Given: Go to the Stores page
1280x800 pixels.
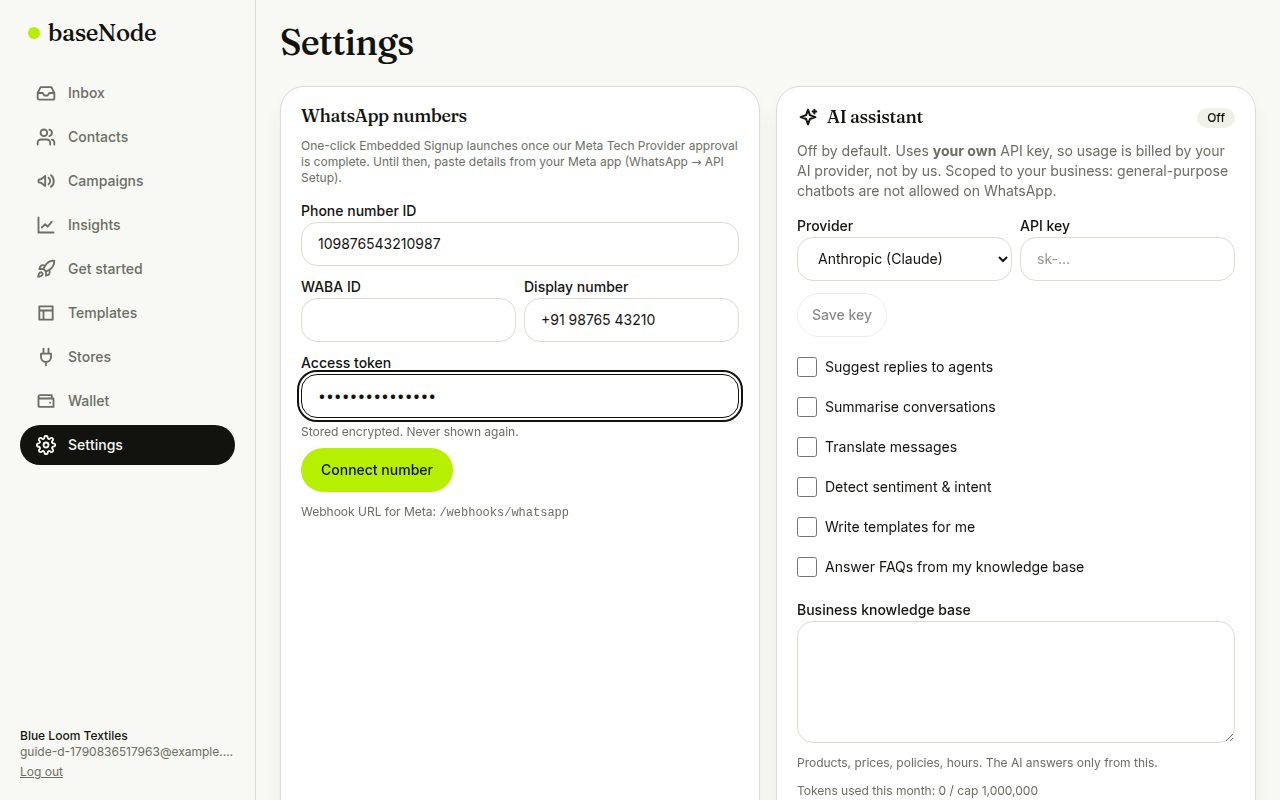Looking at the screenshot, I should tap(127, 357).
